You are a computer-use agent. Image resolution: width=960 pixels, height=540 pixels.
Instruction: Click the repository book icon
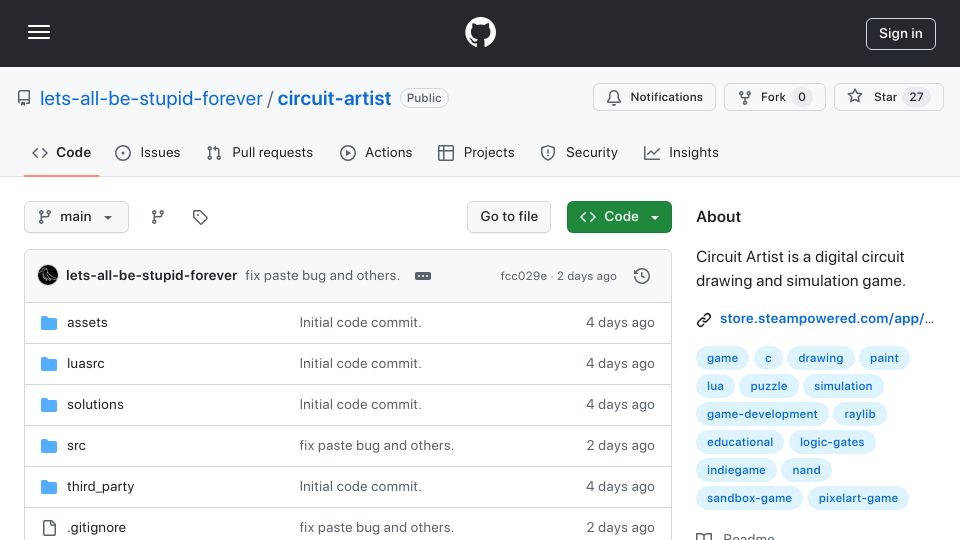coord(24,98)
